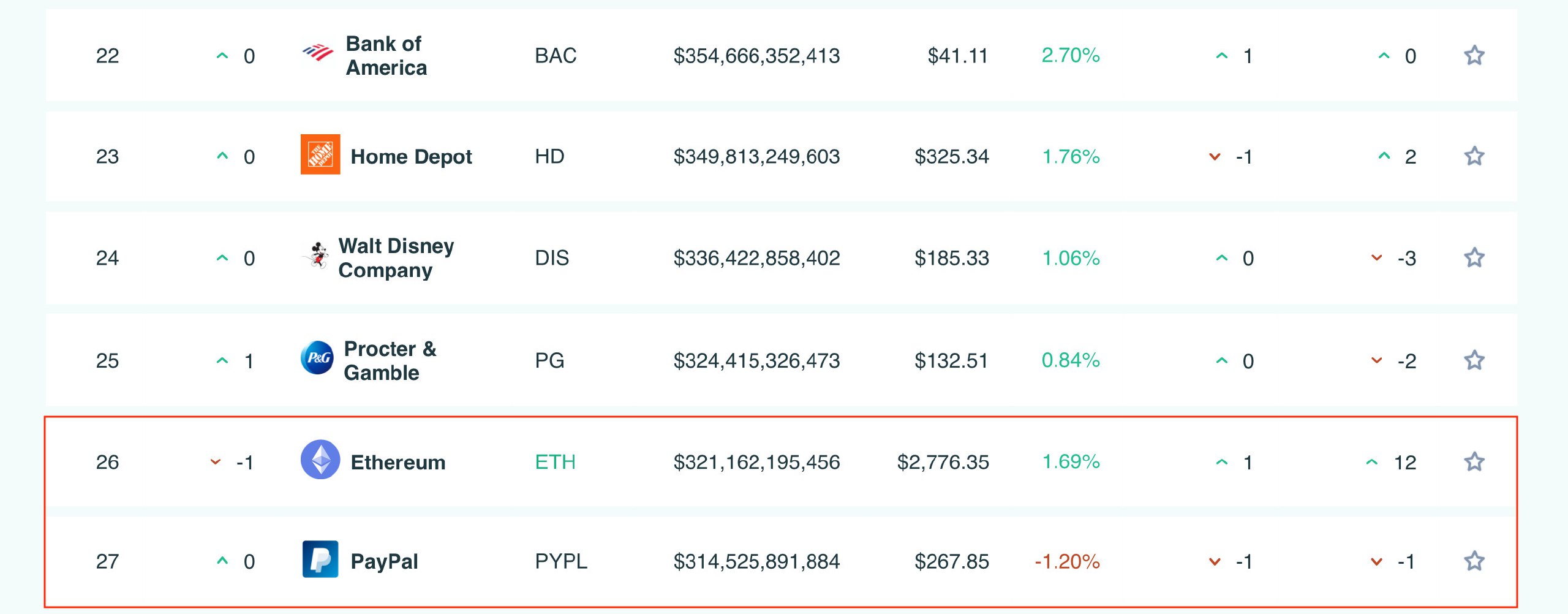
Task: Click the Home Depot orange logo
Action: (x=320, y=154)
